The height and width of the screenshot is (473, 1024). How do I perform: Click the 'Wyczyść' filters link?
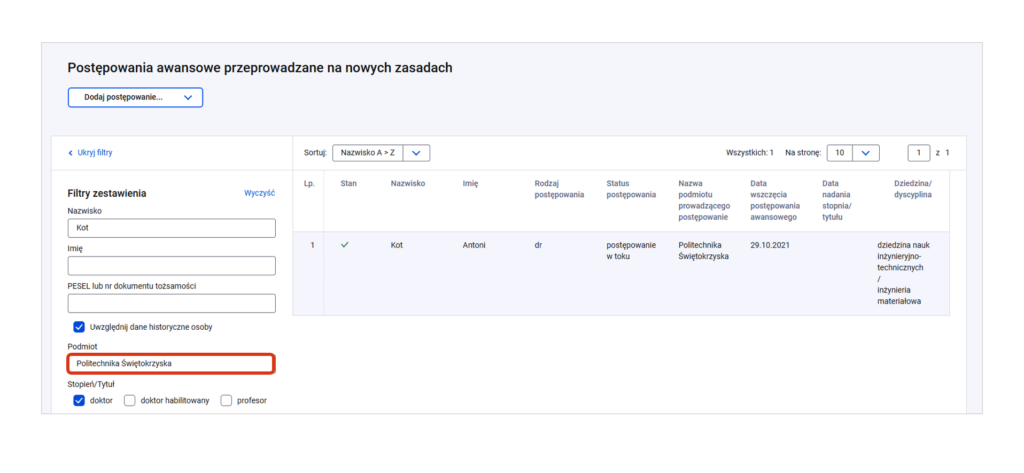259,193
